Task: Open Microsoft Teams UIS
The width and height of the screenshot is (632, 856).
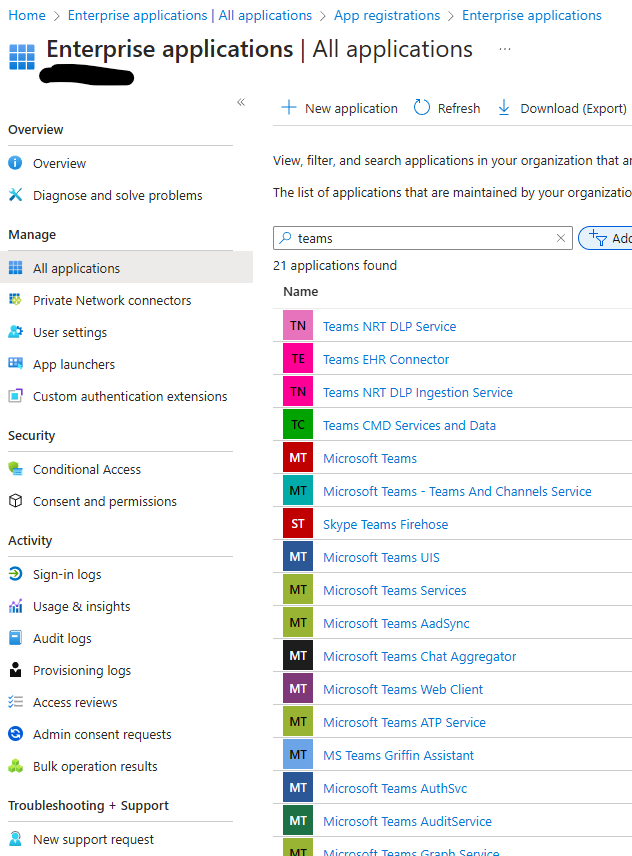Action: (381, 557)
